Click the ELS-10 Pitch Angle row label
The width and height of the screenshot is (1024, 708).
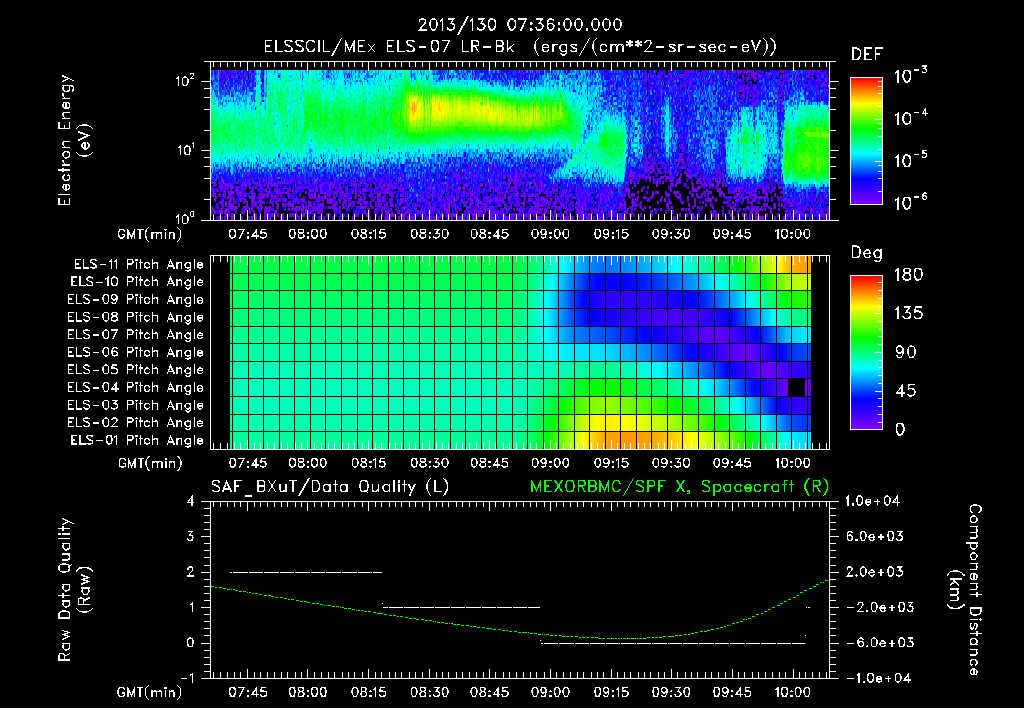click(137, 282)
